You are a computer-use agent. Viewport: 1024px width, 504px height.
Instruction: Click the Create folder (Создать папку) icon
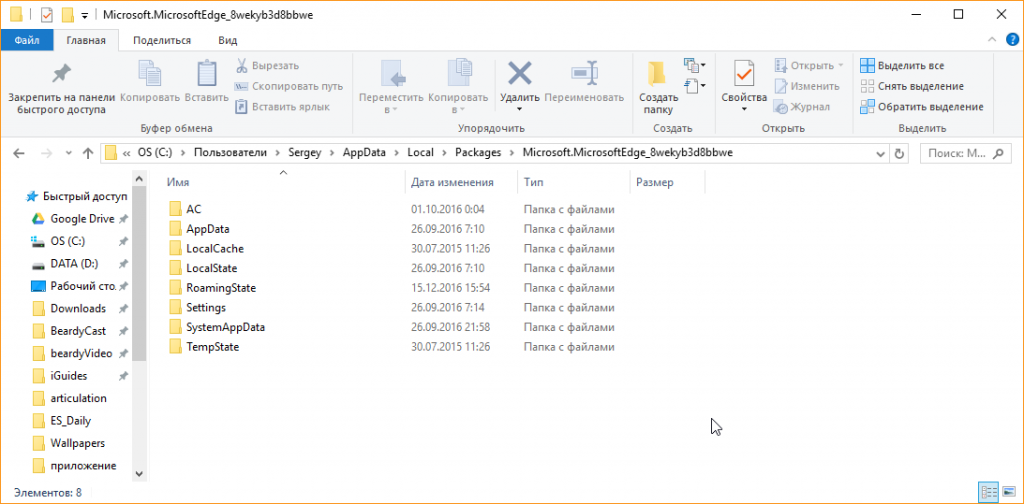(x=657, y=74)
